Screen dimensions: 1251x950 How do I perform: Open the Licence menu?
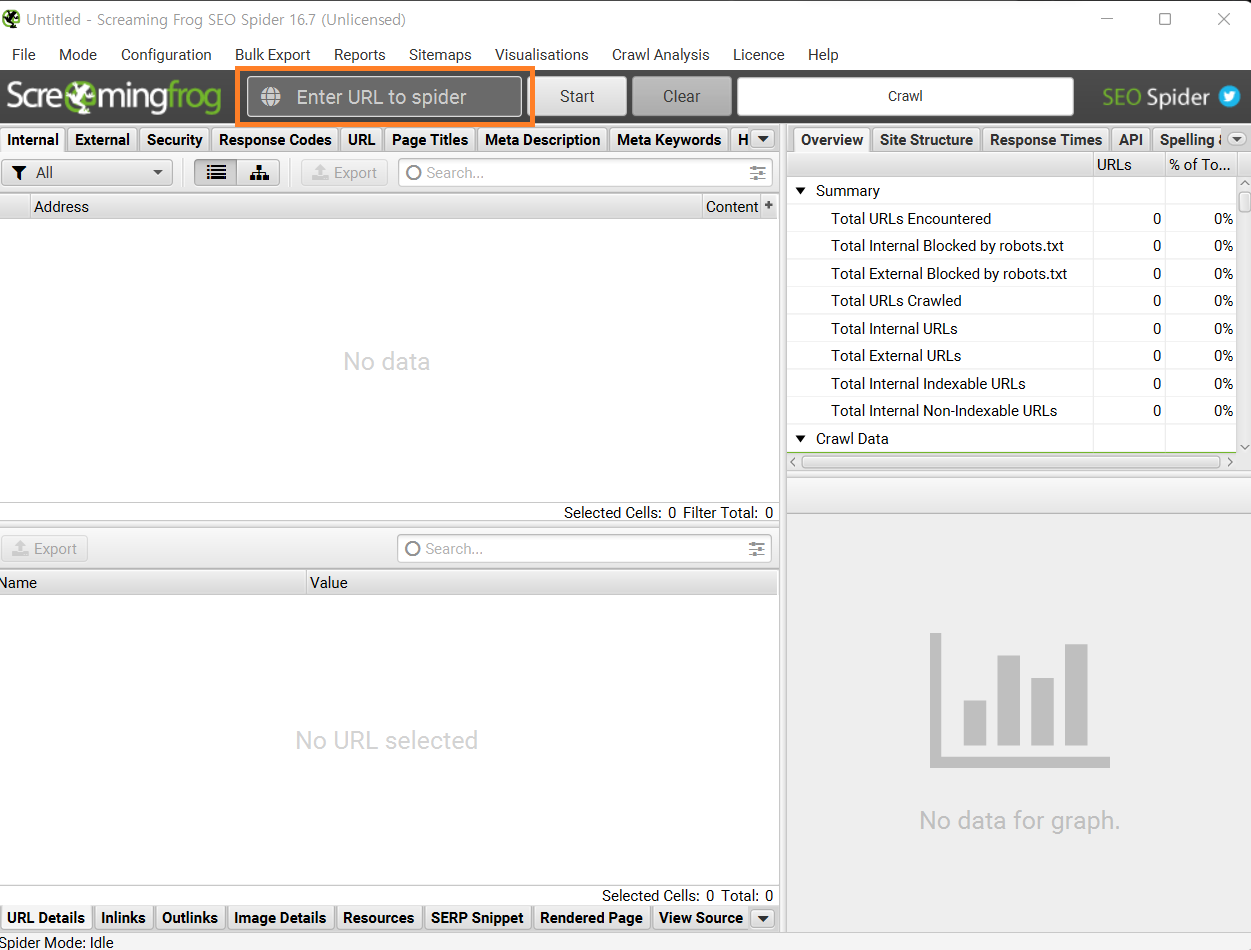click(x=759, y=55)
